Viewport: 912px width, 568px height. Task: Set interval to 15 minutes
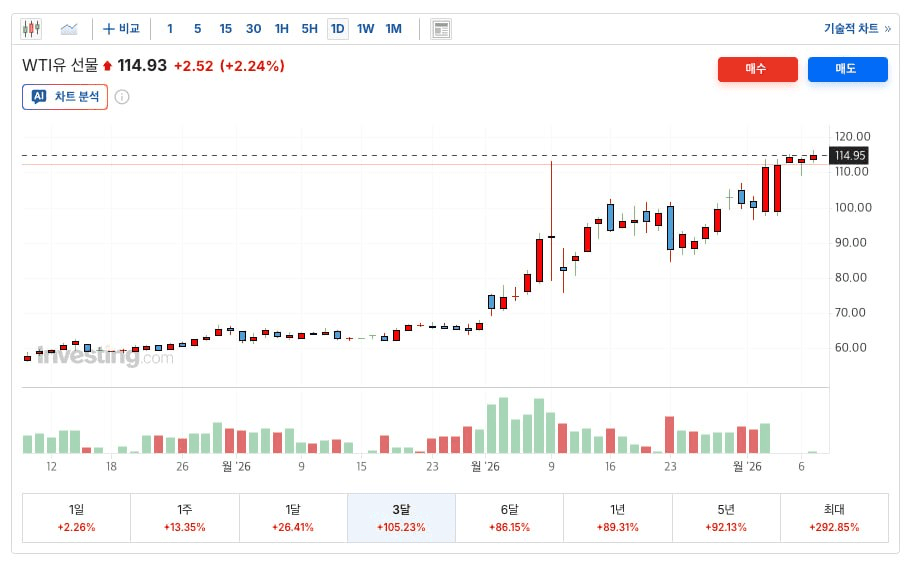(x=225, y=29)
